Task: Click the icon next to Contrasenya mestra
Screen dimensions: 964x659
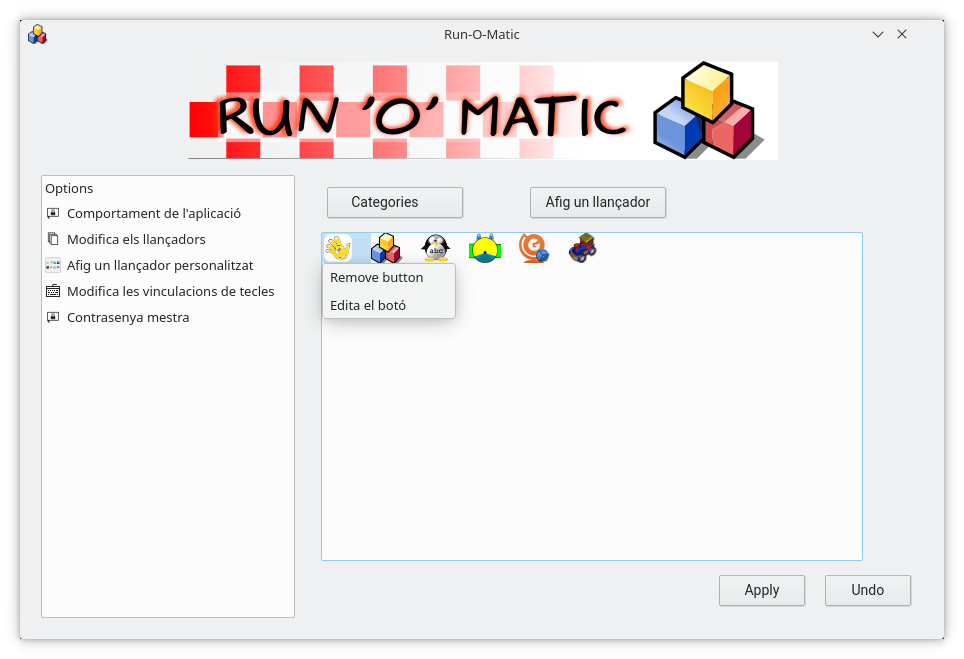Action: click(x=53, y=318)
